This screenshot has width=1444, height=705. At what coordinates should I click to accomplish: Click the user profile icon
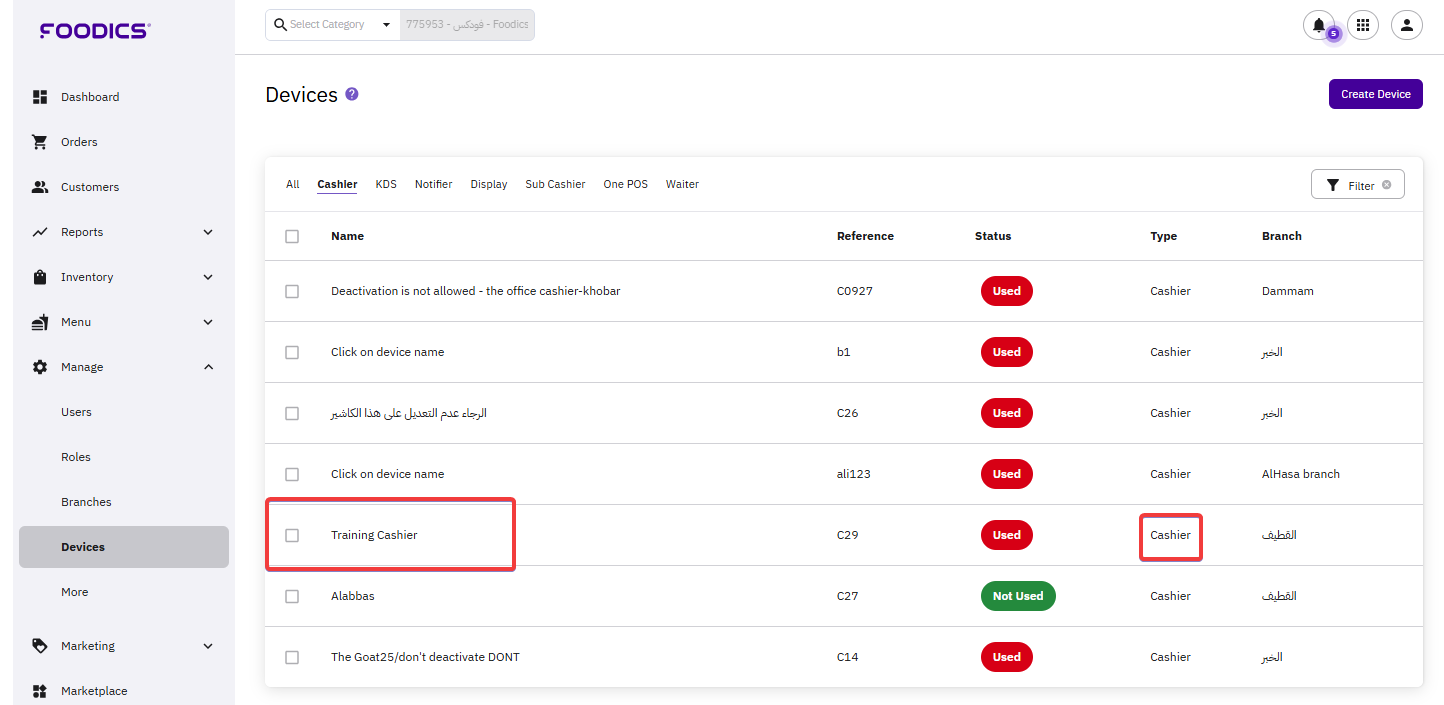coord(1406,25)
